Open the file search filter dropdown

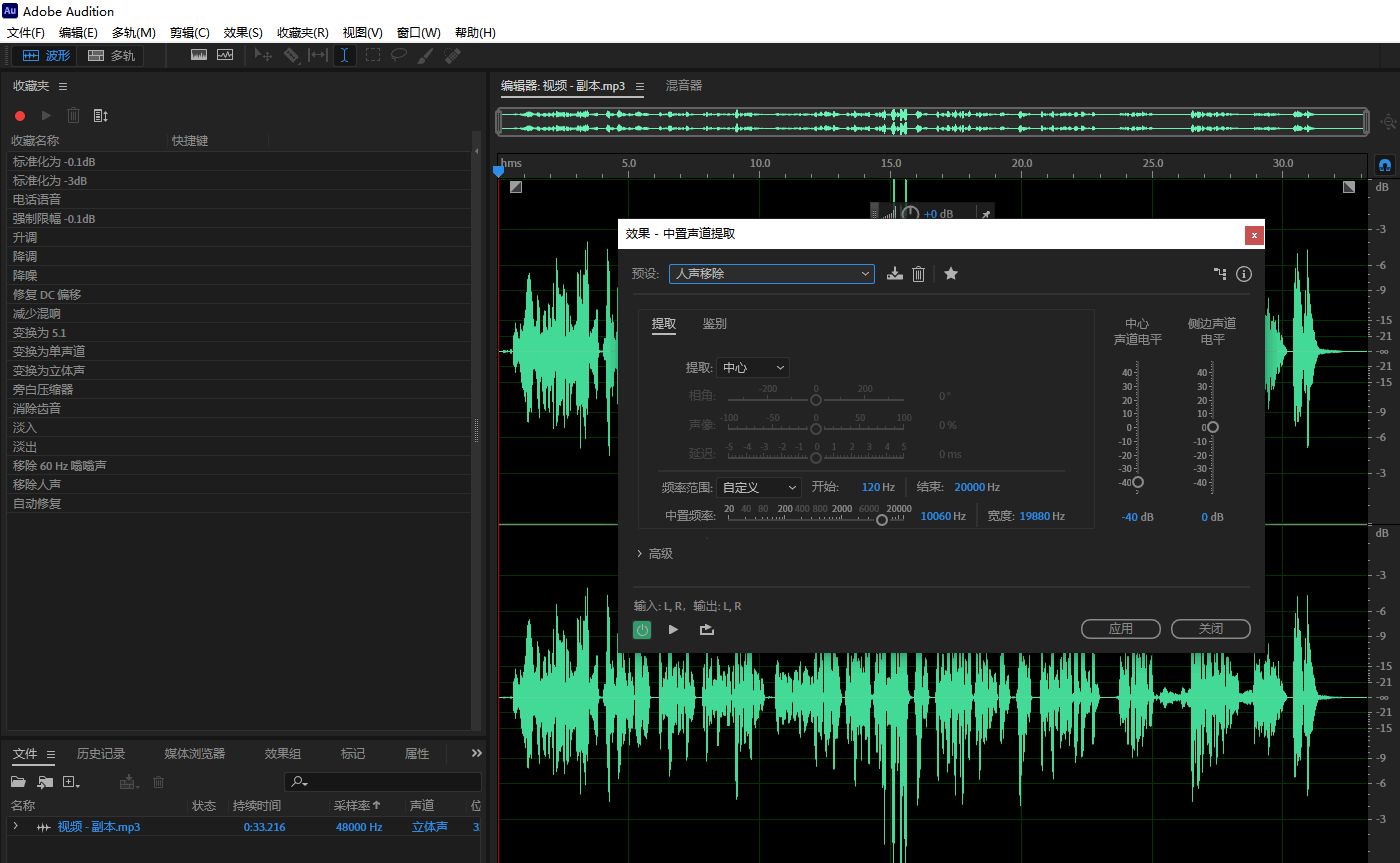[298, 782]
